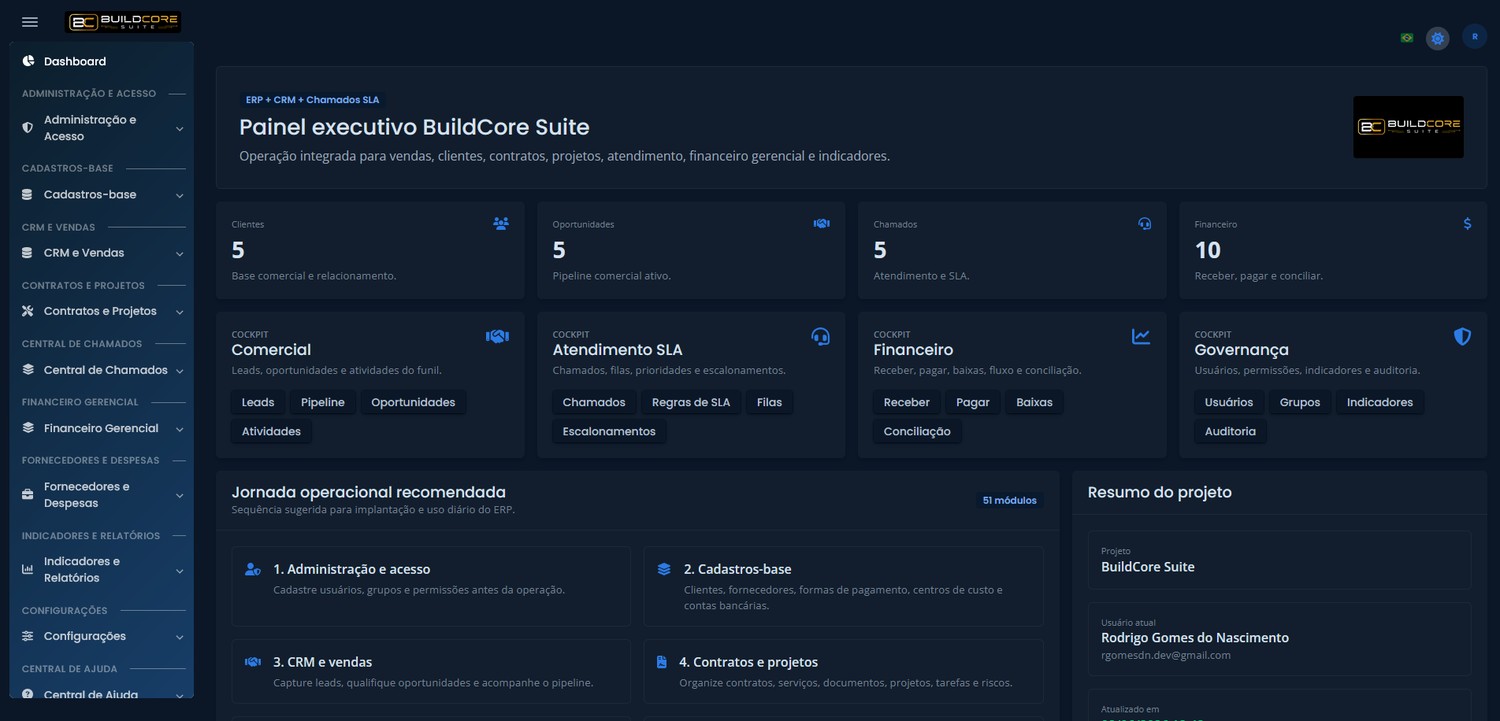1500x721 pixels.
Task: Open Dashboard in the sidebar
Action: coord(102,61)
